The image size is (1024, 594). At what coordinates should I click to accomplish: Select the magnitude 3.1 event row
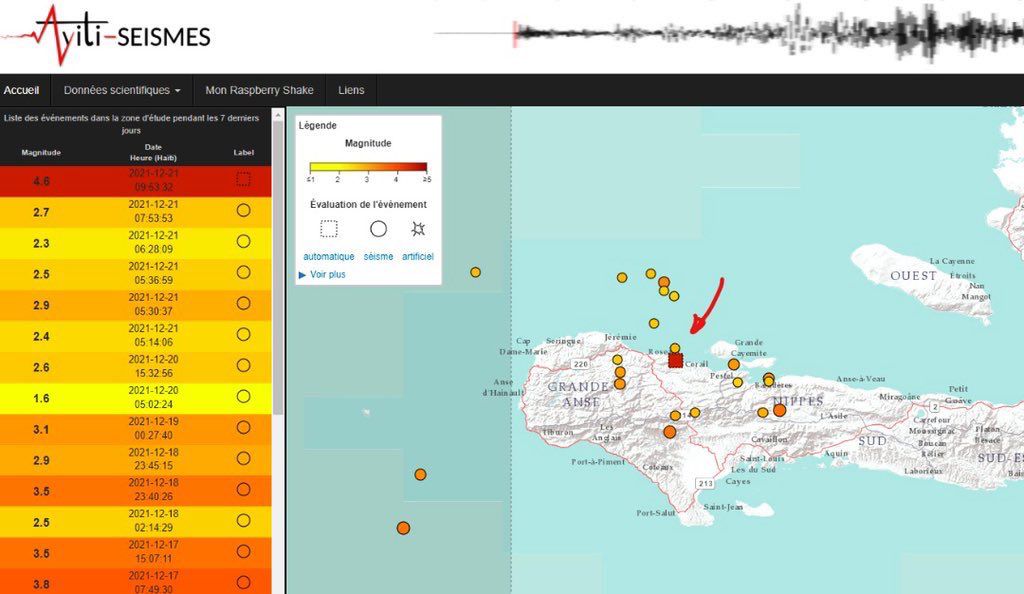[135, 429]
